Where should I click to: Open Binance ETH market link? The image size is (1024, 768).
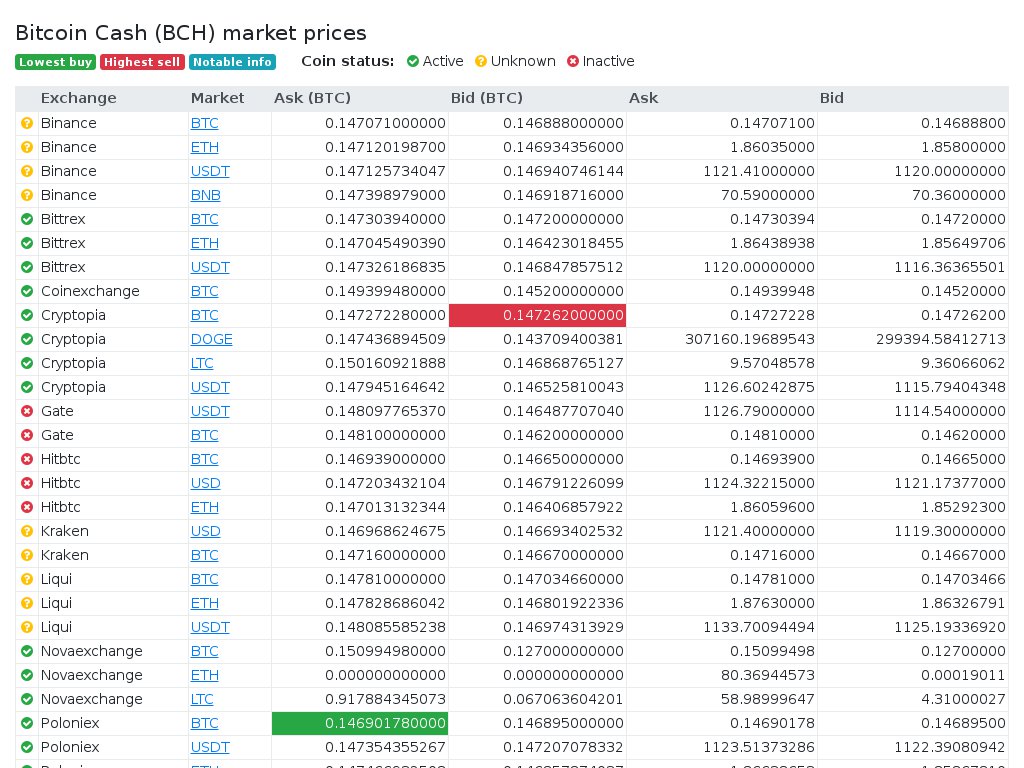[204, 148]
